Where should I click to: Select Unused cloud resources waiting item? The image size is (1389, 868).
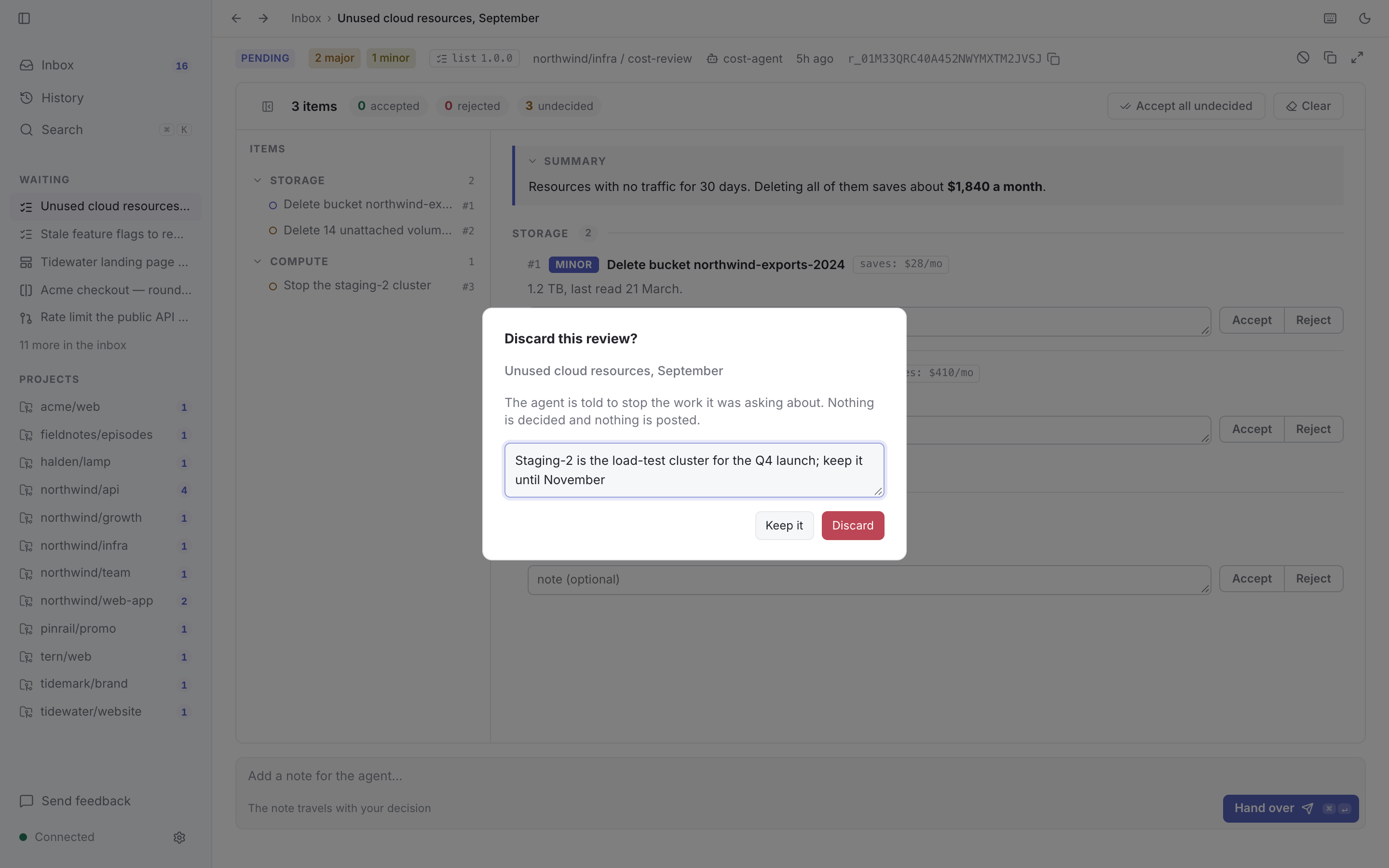106,206
